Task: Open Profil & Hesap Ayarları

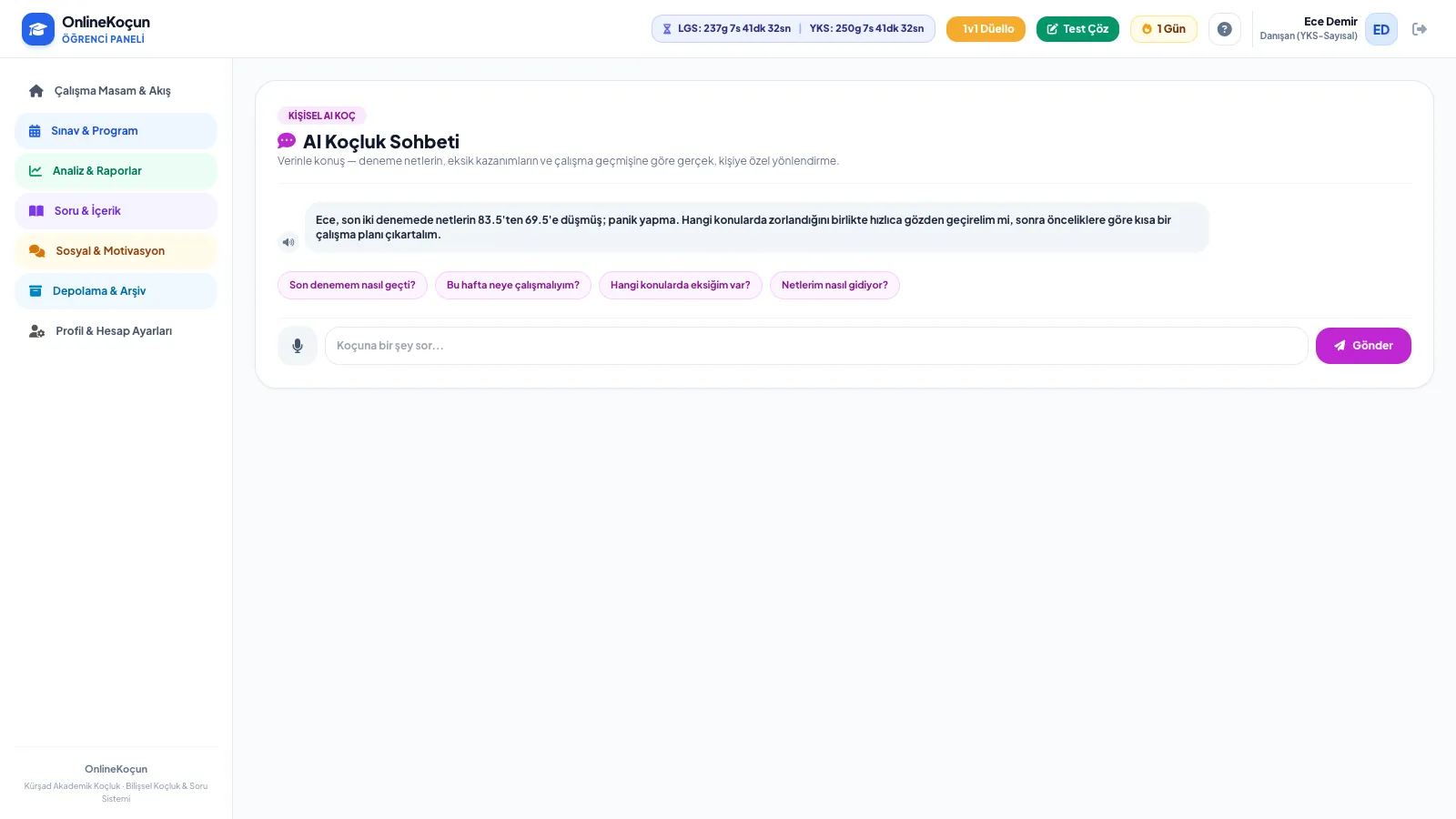Action: coord(116,331)
